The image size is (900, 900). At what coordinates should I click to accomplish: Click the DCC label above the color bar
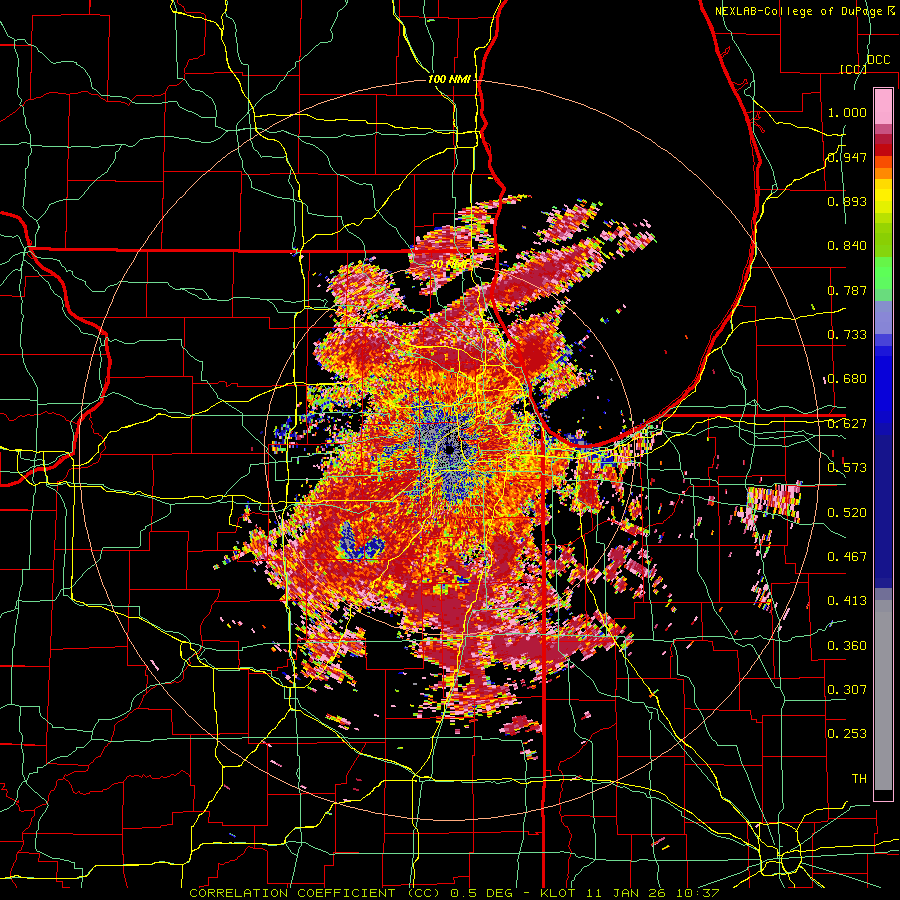(x=878, y=60)
